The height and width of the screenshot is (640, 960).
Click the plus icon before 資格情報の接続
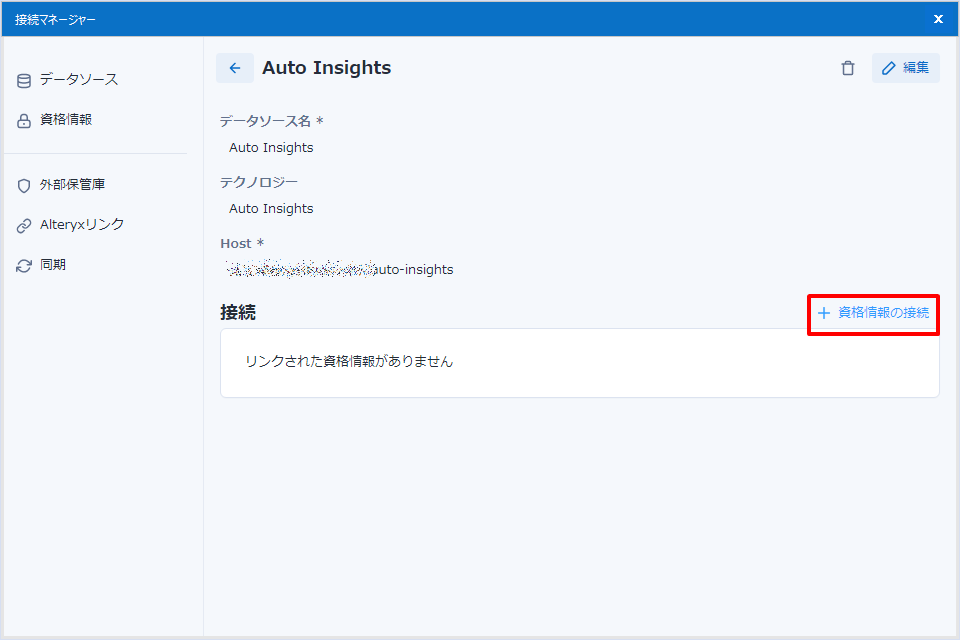coord(824,313)
